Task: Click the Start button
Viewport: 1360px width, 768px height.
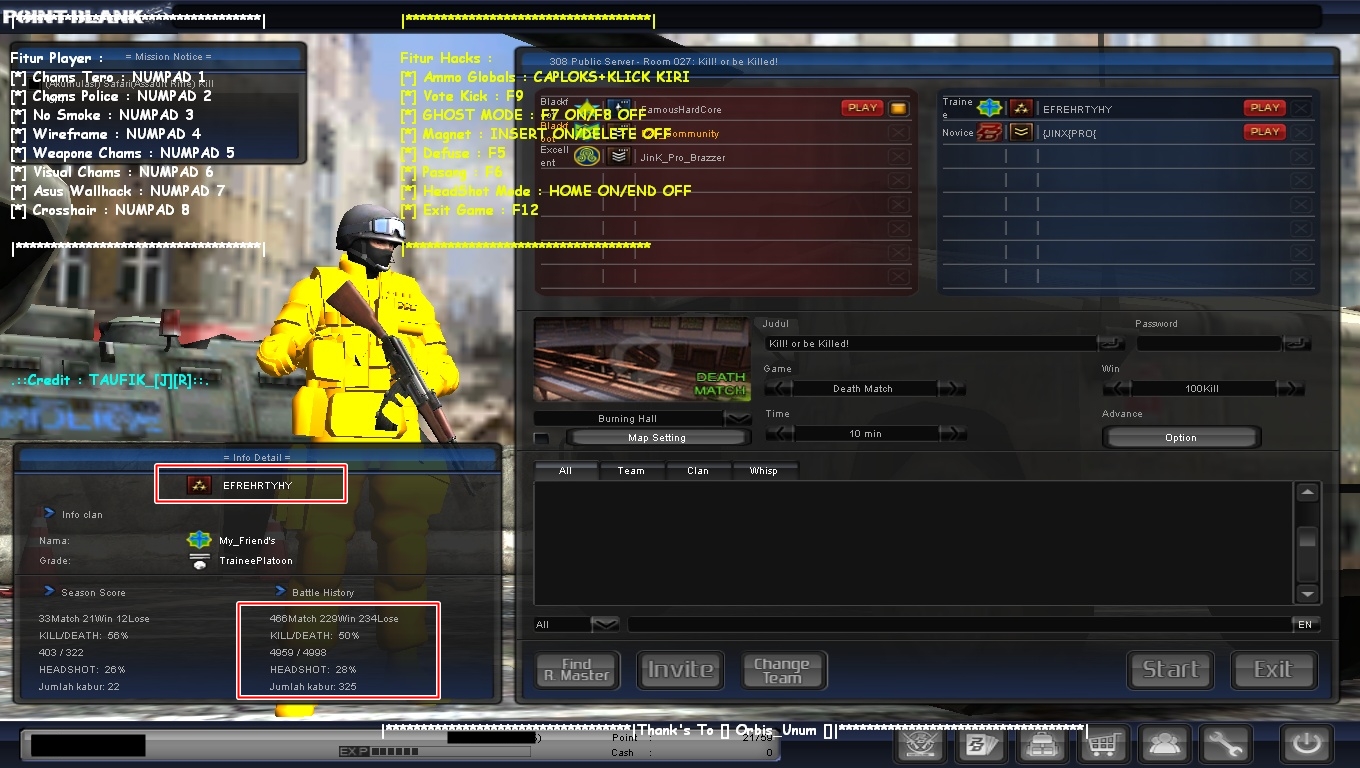Action: coord(1170,670)
